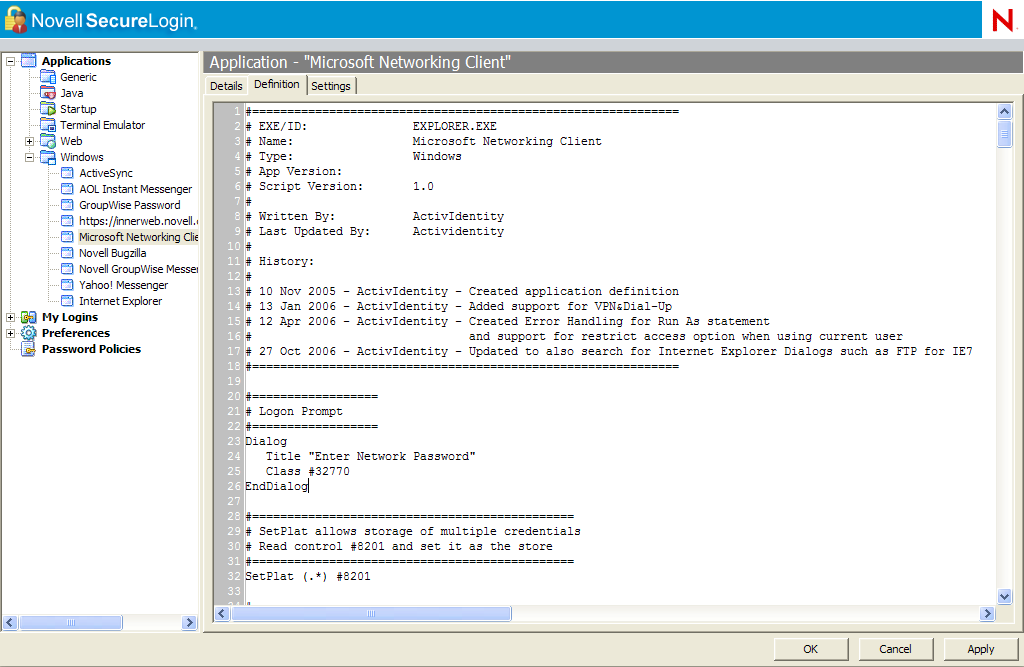Click the editor scroll down arrow
Image resolution: width=1024 pixels, height=667 pixels.
pos(1004,596)
